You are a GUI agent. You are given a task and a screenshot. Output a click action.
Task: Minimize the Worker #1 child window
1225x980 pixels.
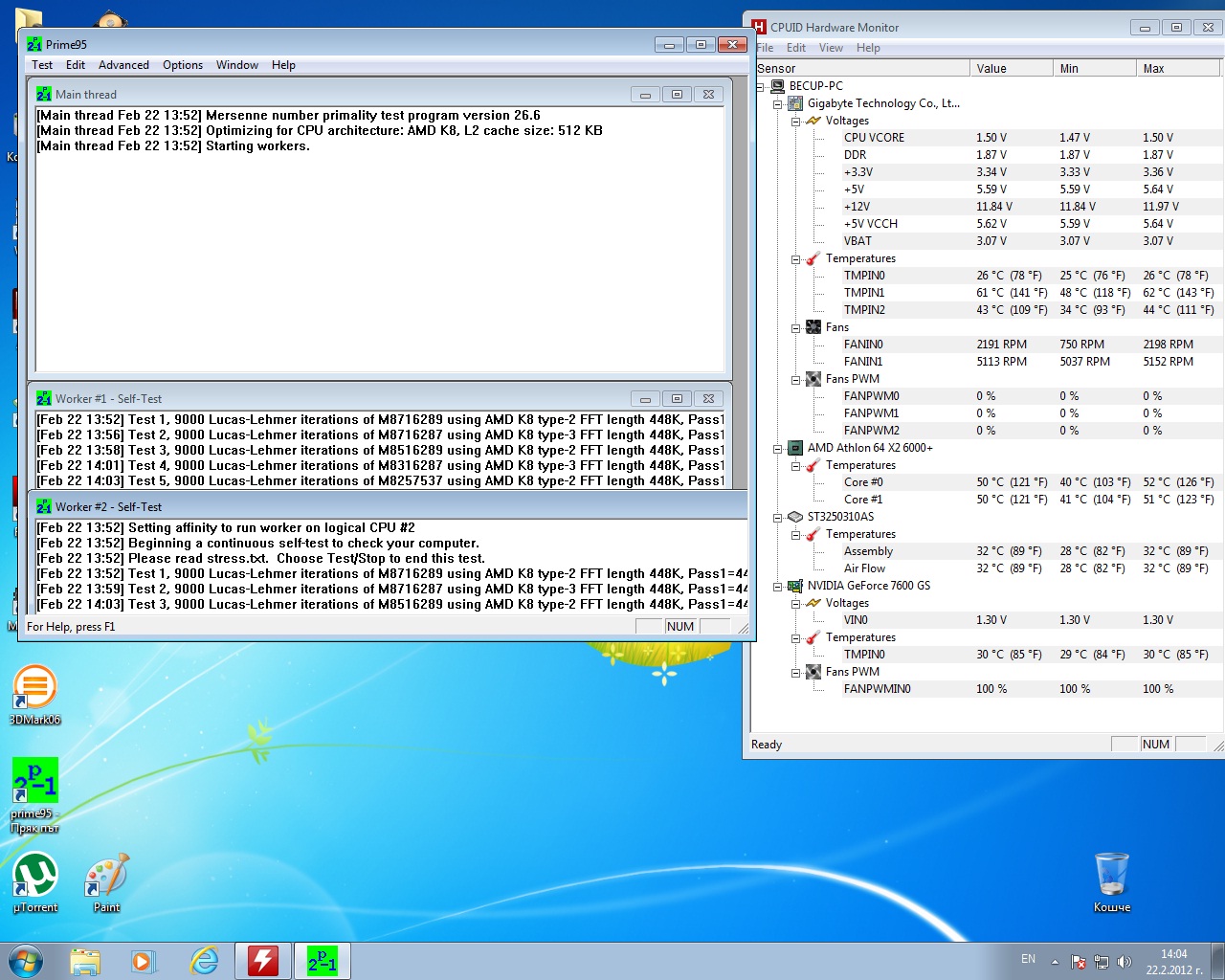[645, 398]
